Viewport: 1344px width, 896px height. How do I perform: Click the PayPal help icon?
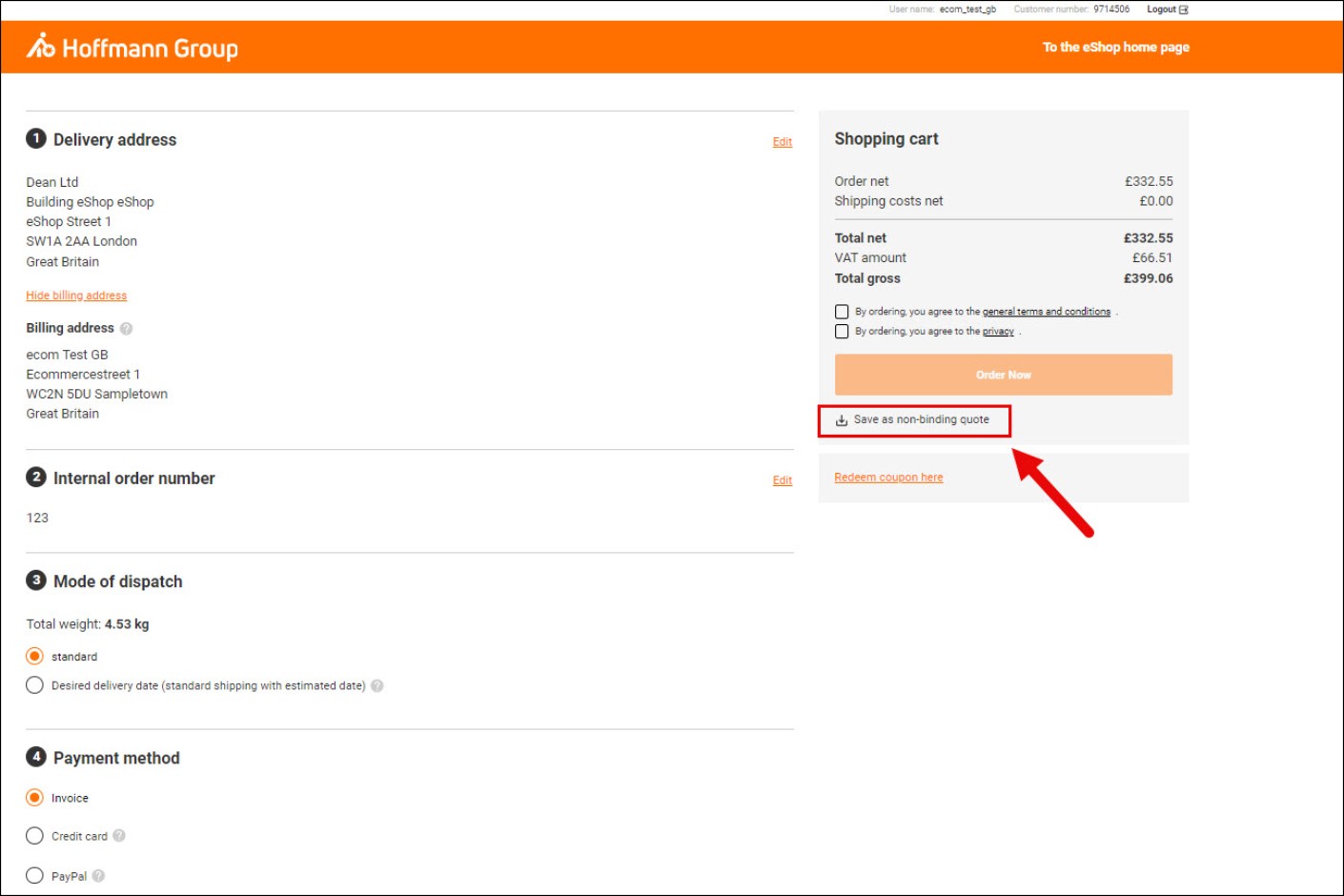tap(98, 876)
